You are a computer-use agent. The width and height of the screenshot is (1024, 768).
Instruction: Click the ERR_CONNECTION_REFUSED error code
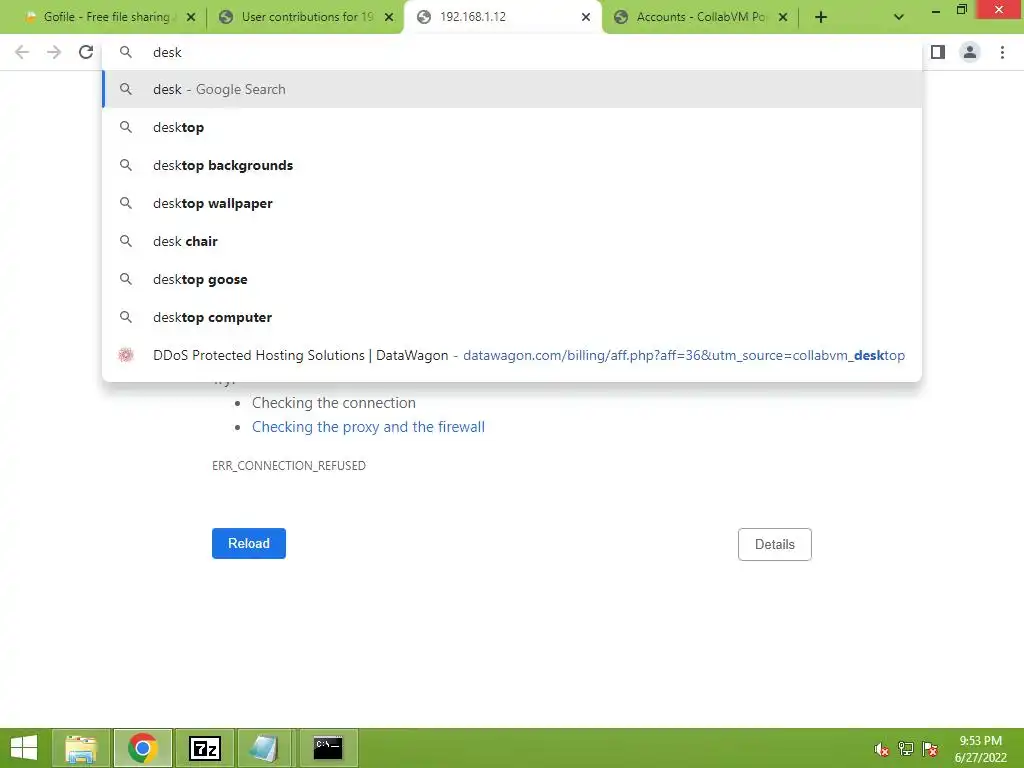[289, 466]
